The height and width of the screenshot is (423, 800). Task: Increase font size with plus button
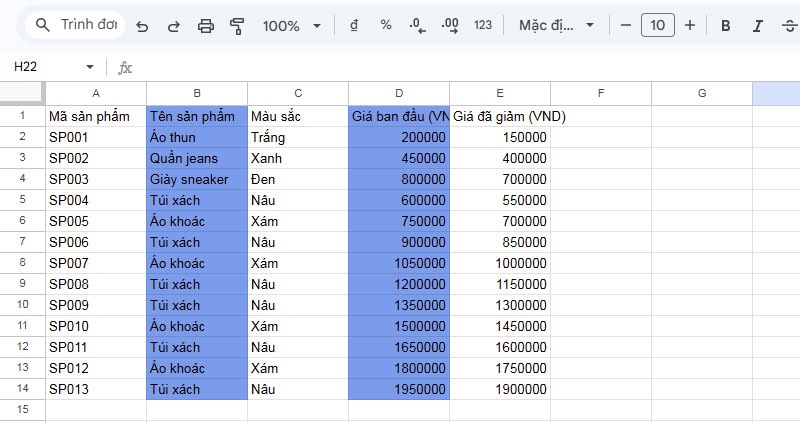[x=690, y=25]
